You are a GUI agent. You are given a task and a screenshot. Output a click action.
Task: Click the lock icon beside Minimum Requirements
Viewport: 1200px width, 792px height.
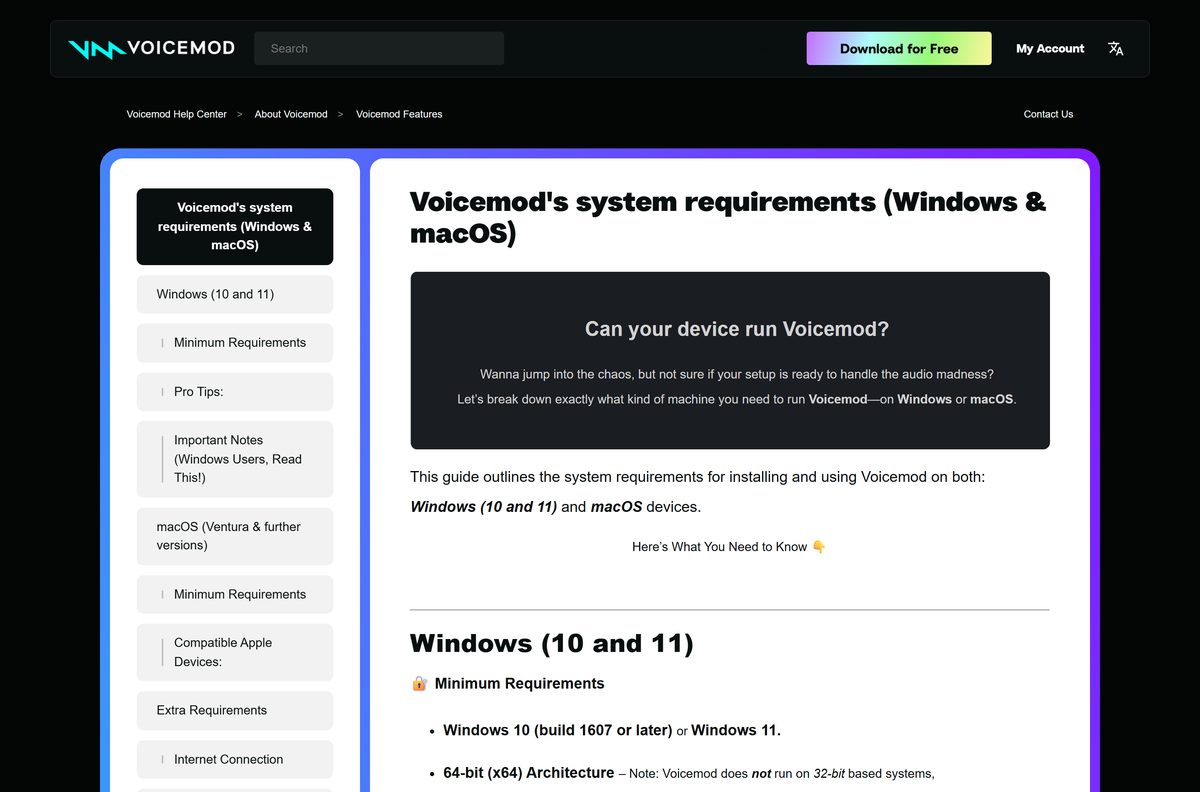tap(420, 684)
